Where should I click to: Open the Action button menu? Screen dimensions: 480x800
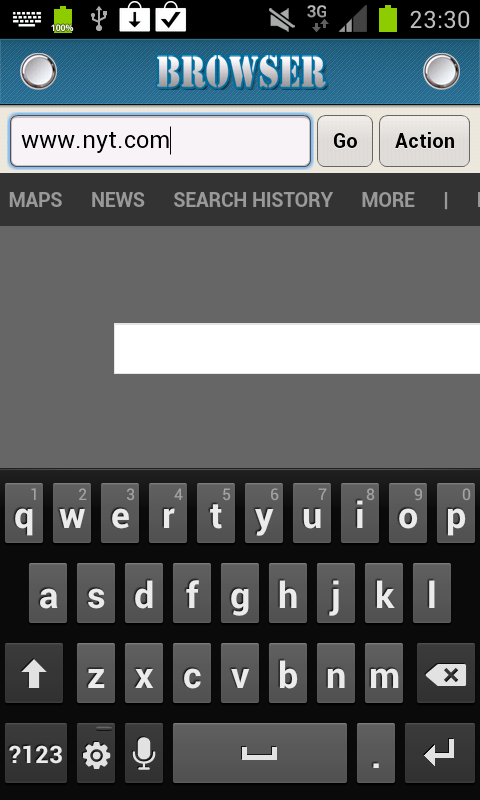424,141
